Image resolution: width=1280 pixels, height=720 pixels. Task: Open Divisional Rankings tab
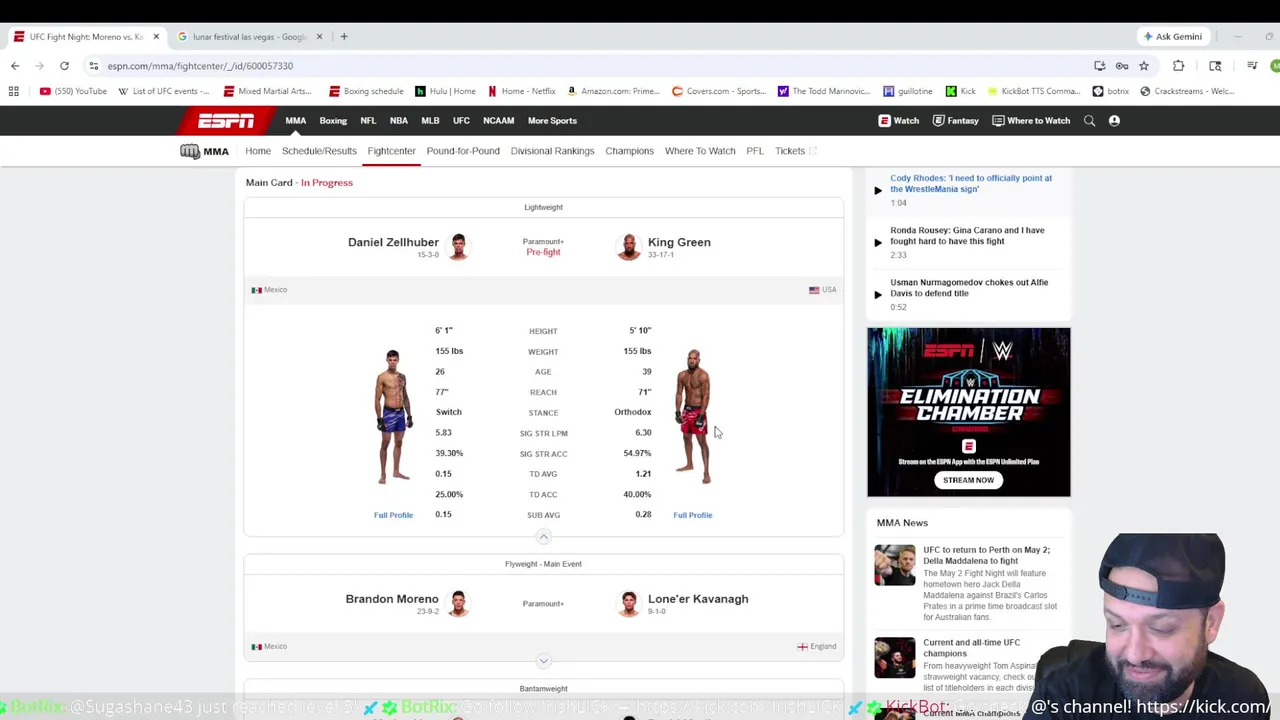pos(552,151)
